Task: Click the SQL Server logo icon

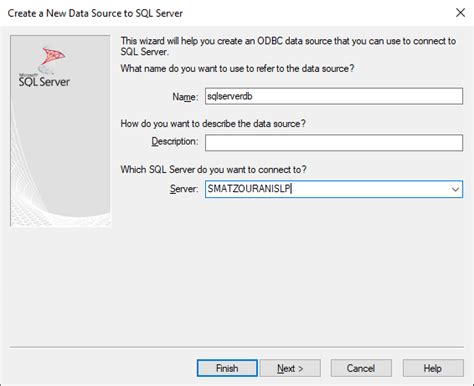Action: 51,59
